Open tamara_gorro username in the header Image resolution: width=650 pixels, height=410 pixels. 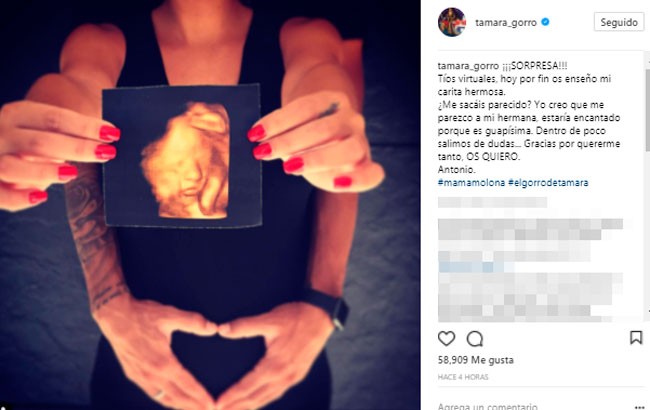pyautogui.click(x=506, y=22)
